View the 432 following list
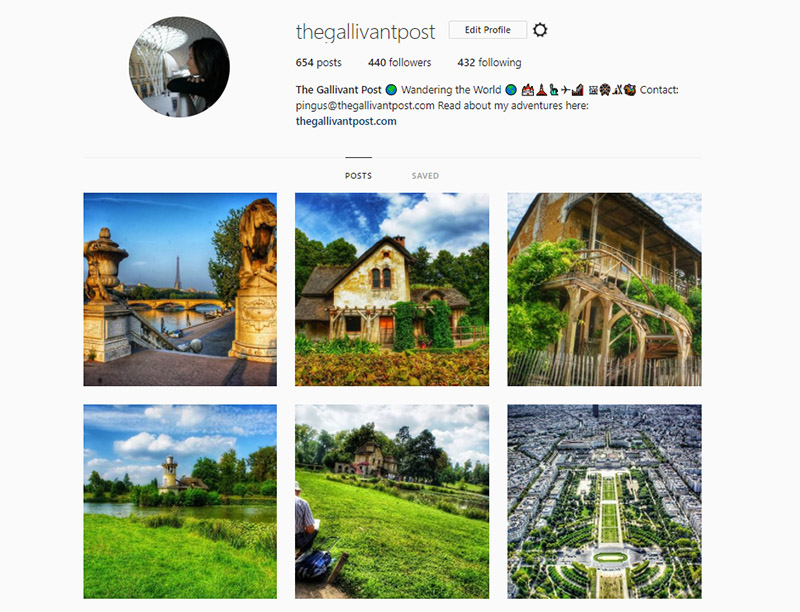 [489, 62]
